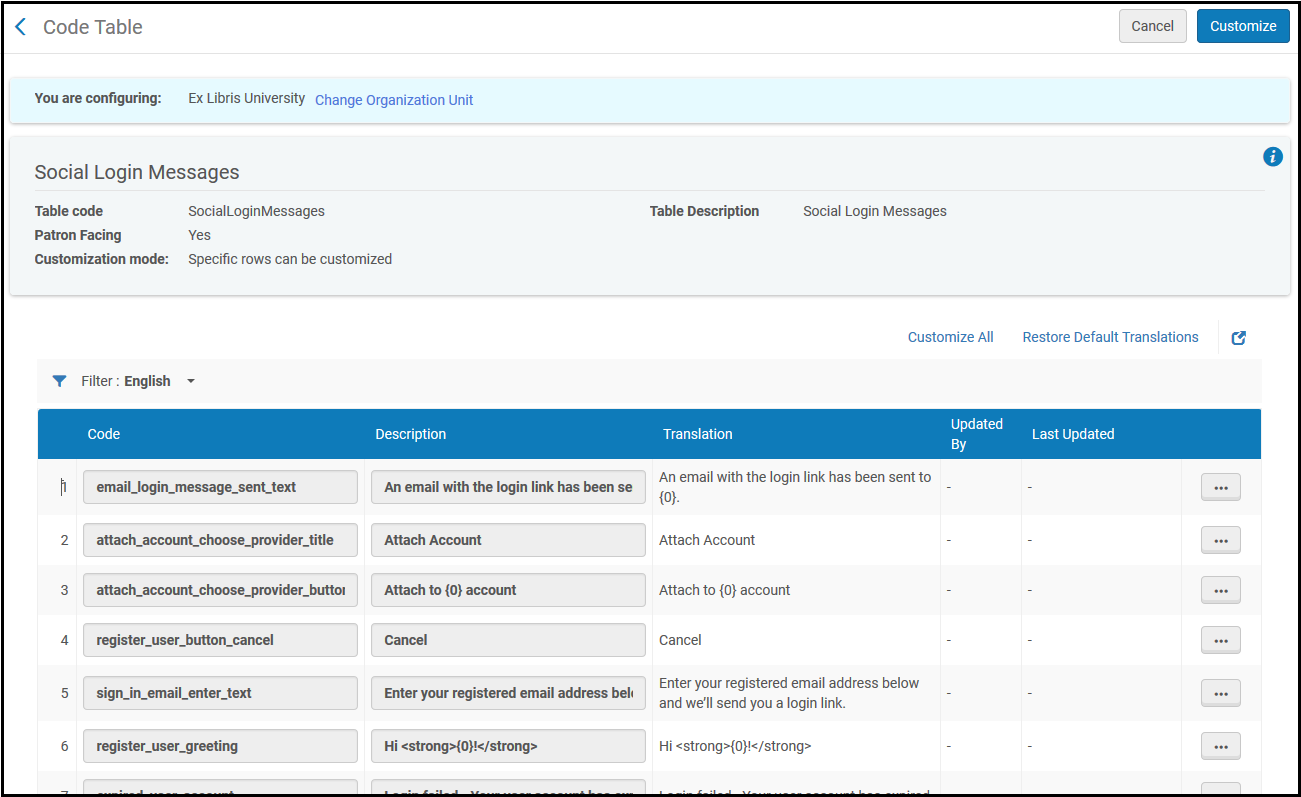Click the attach_account_choose_provider_title code field
The width and height of the screenshot is (1301, 797).
(220, 540)
